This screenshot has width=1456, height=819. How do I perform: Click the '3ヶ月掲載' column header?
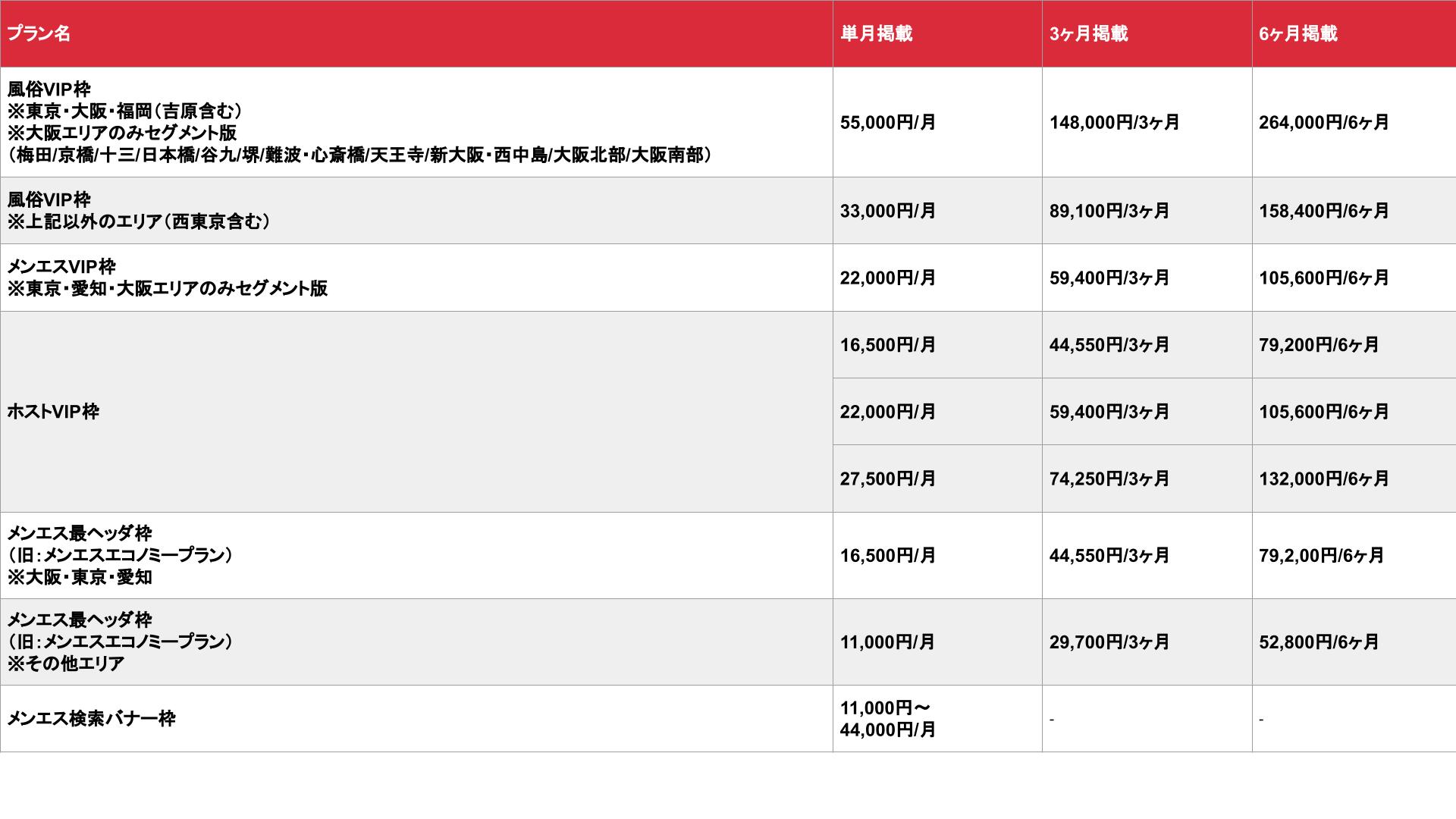click(1147, 33)
